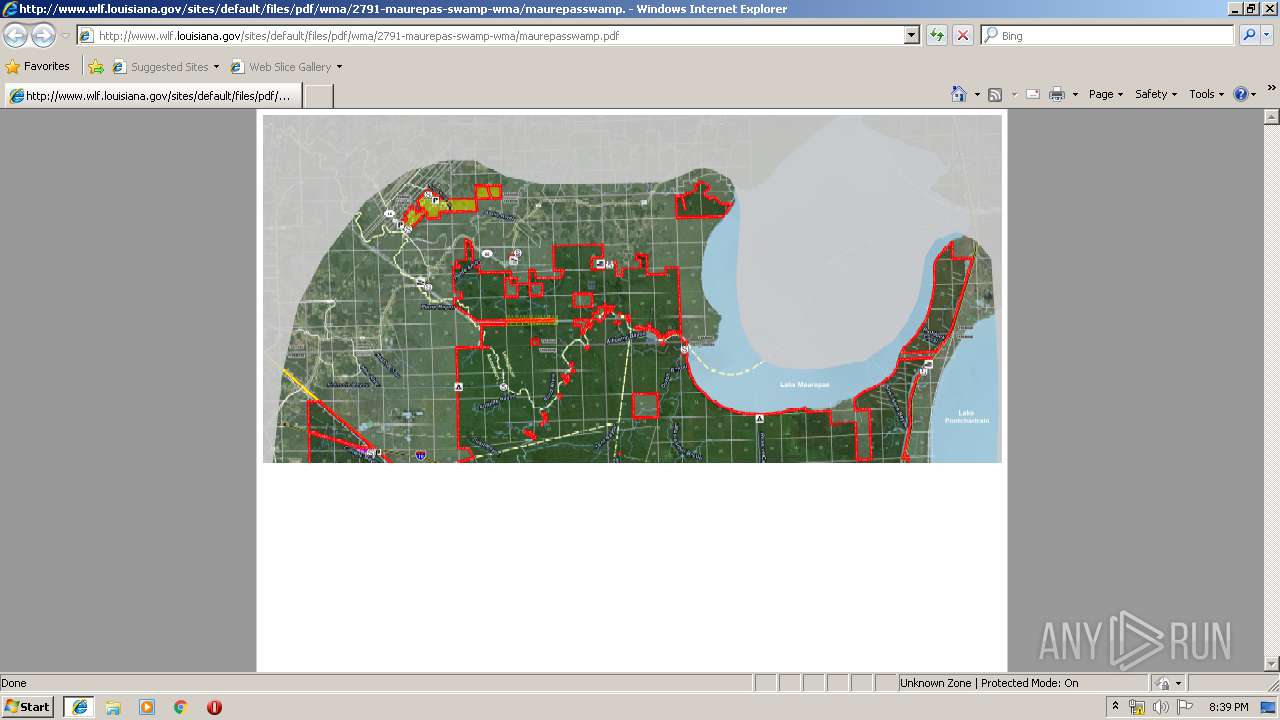Expand the address bar history dropdown
This screenshot has width=1280, height=720.
(911, 35)
